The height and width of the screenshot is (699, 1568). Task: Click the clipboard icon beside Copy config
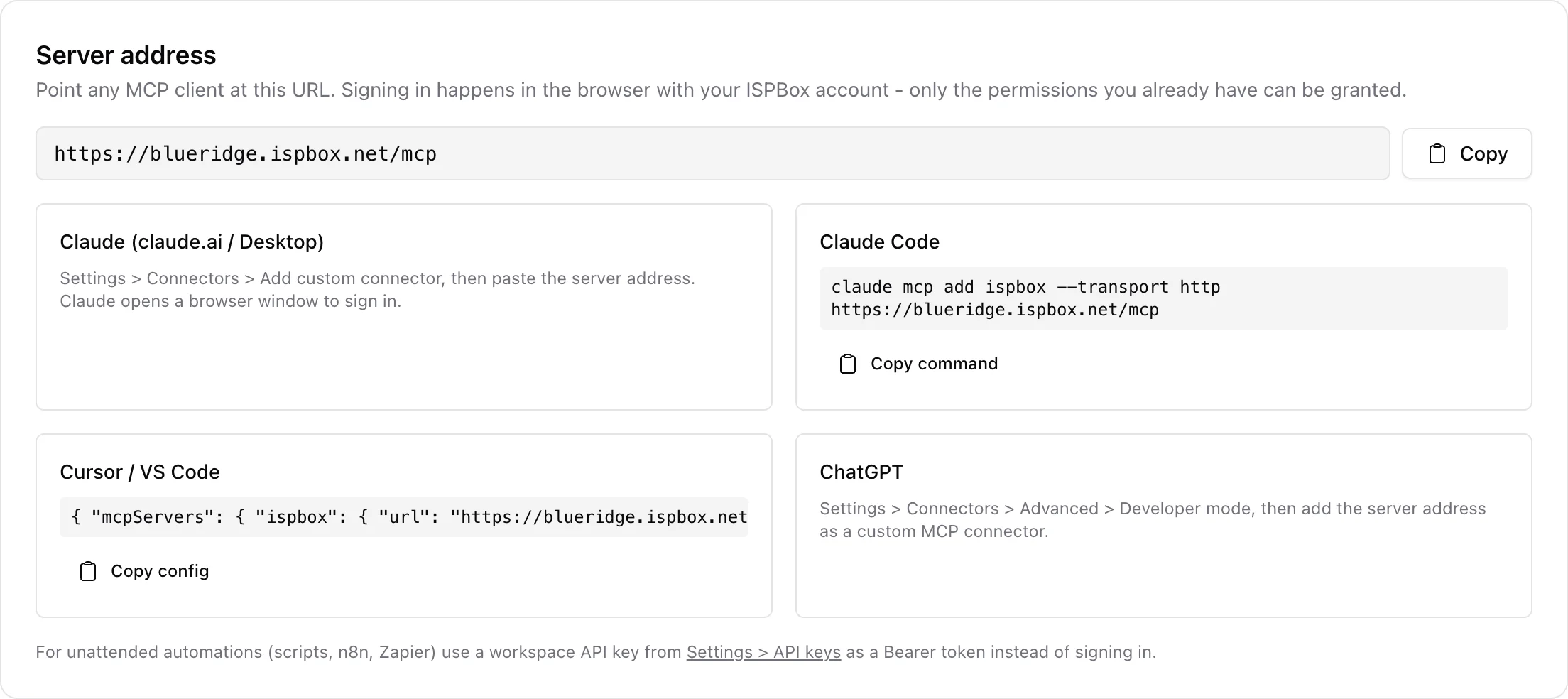point(88,571)
